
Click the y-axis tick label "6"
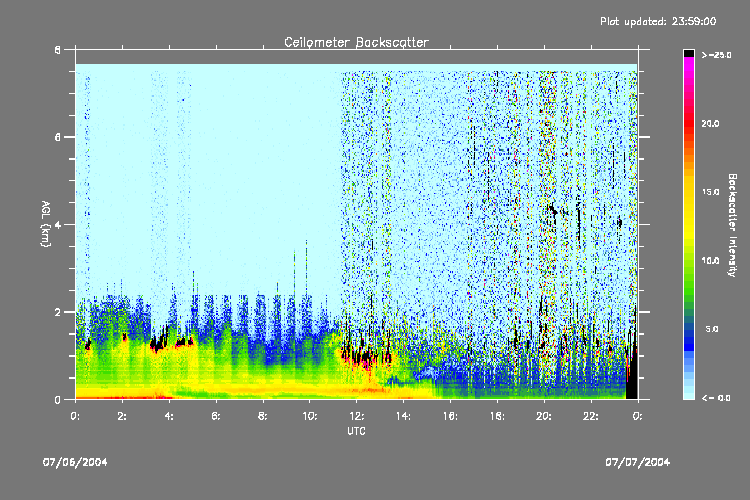[x=58, y=137]
